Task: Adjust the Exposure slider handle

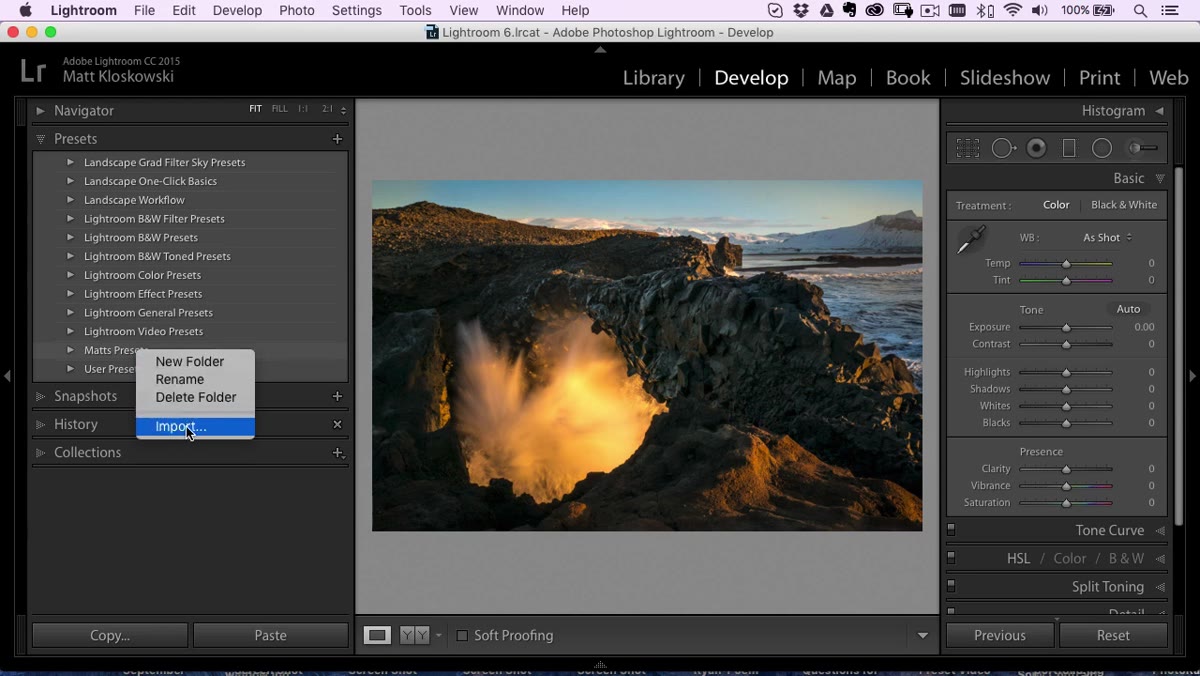Action: (x=1066, y=327)
